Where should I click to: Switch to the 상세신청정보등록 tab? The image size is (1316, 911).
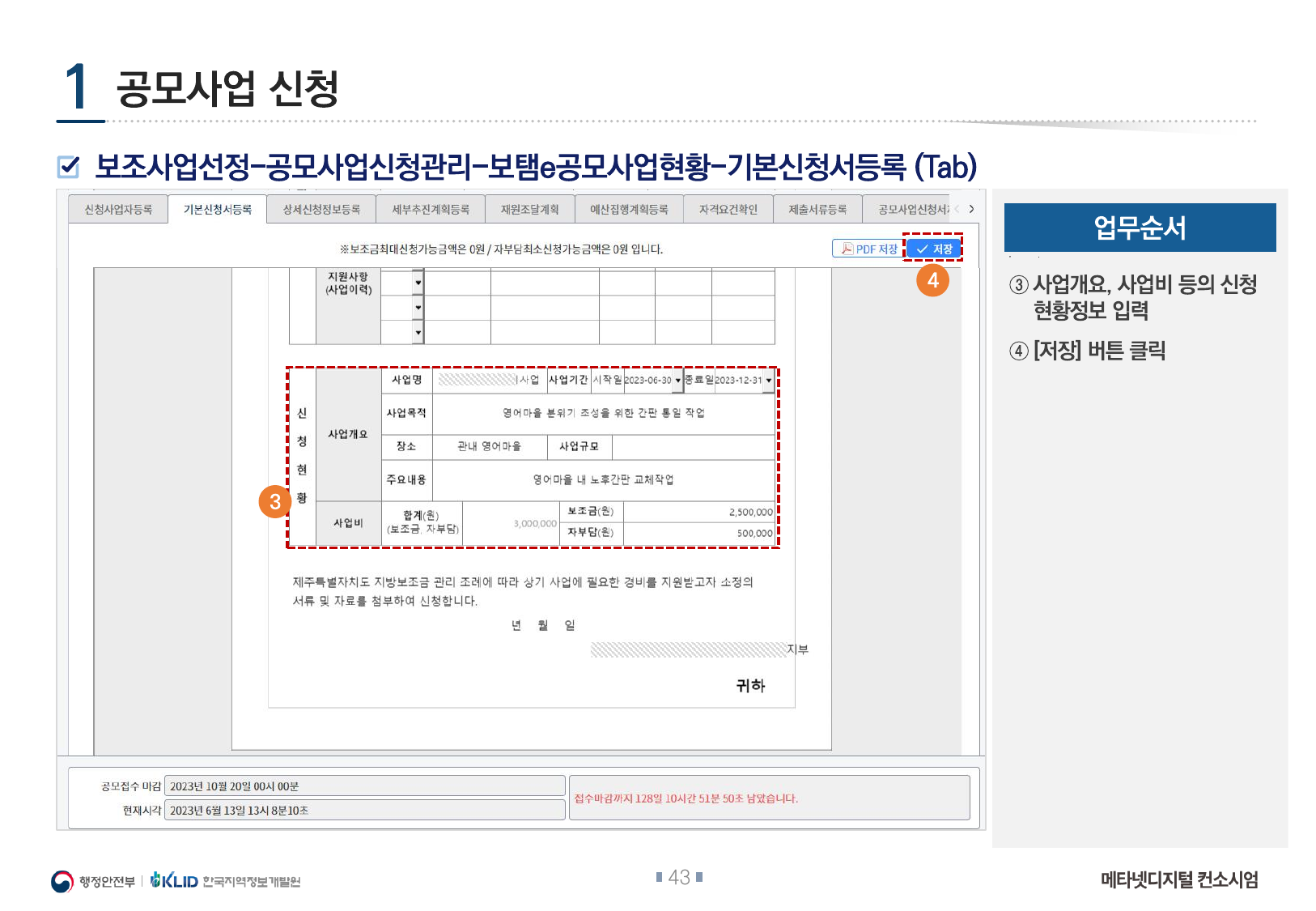(321, 209)
